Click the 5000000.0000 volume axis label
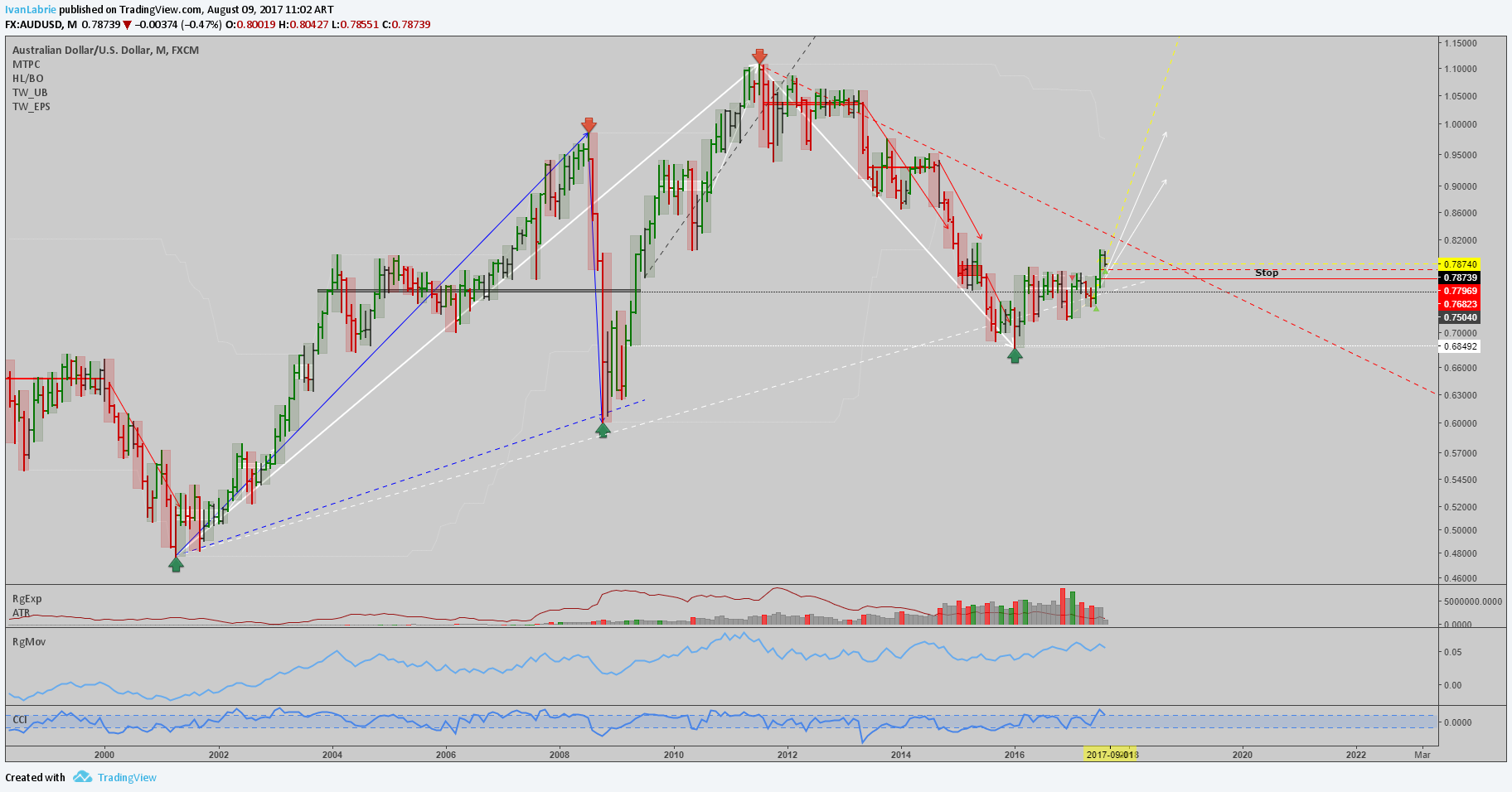Image resolution: width=1512 pixels, height=792 pixels. 1472,601
